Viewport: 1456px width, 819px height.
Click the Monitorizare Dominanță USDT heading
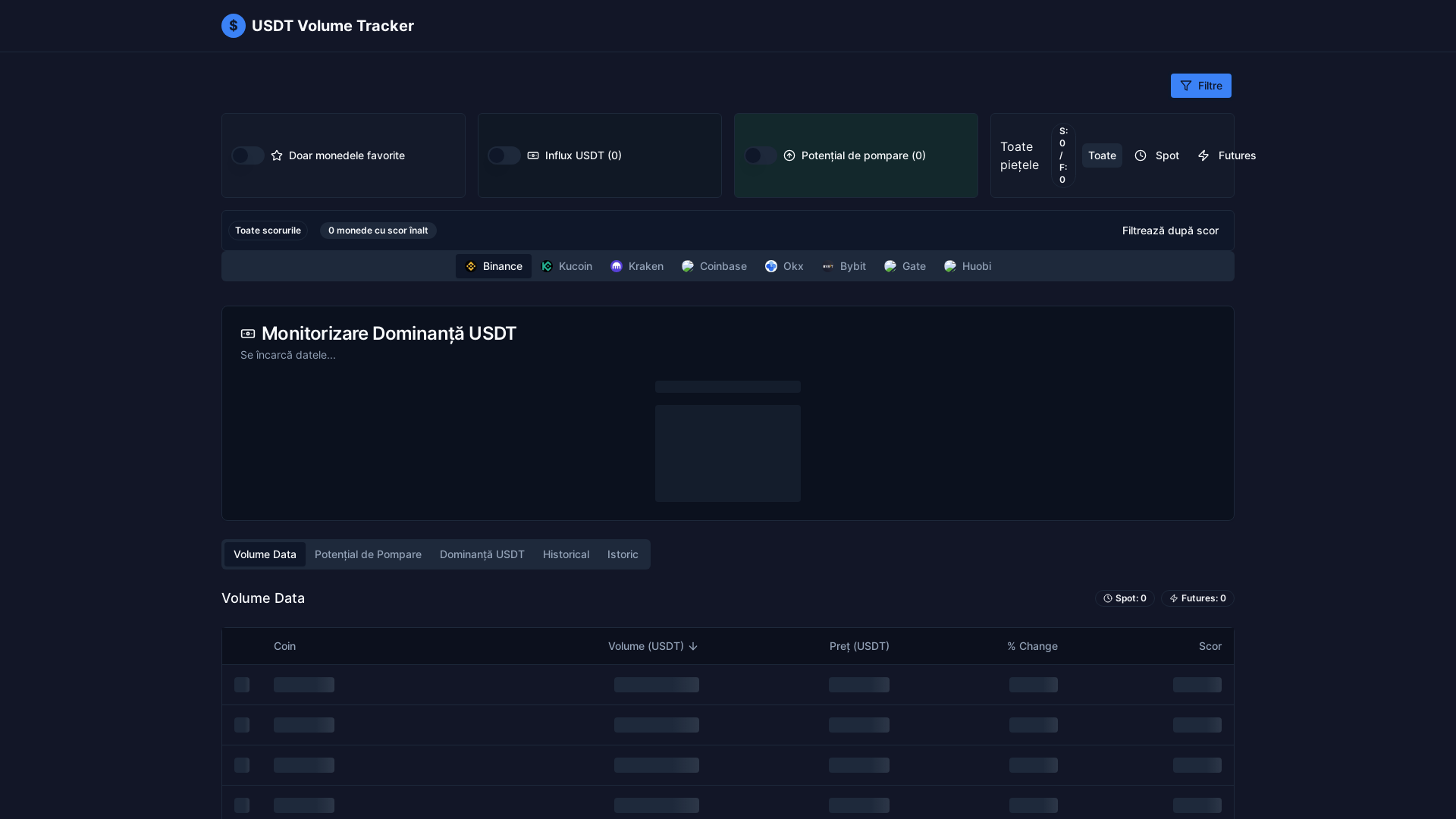pos(389,334)
